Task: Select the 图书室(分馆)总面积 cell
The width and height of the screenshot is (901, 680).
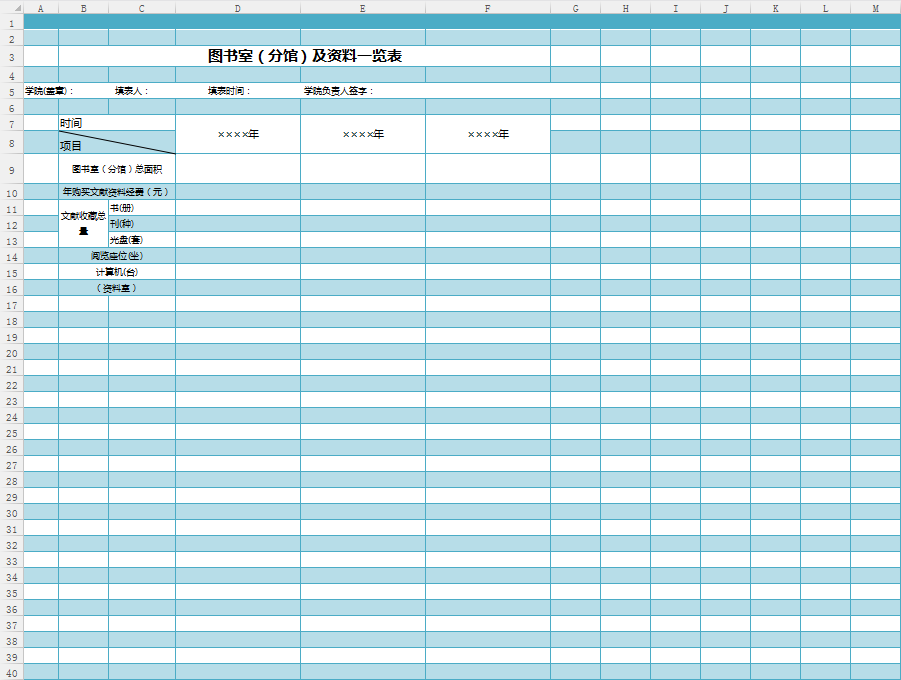Action: click(117, 169)
